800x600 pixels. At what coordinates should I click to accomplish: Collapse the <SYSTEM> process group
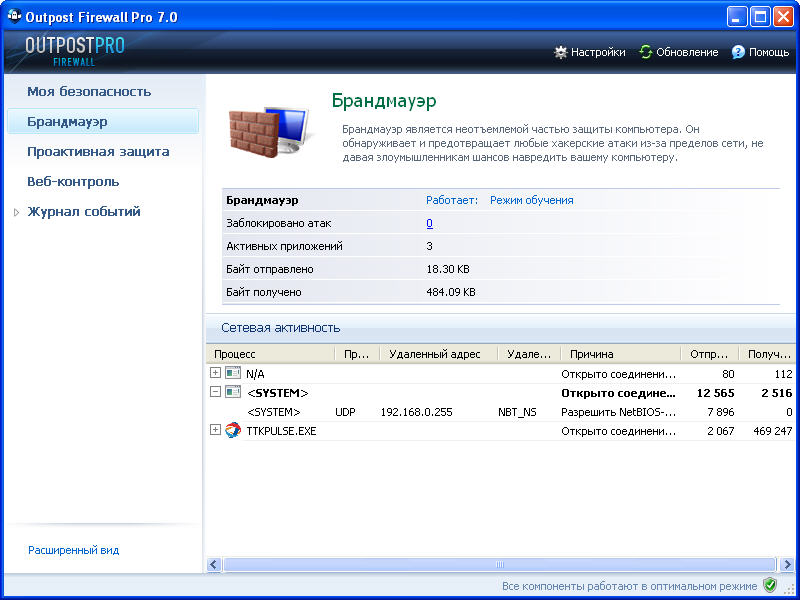point(215,392)
